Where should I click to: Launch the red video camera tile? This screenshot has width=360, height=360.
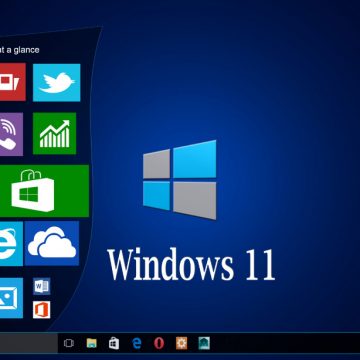pyautogui.click(x=12, y=82)
